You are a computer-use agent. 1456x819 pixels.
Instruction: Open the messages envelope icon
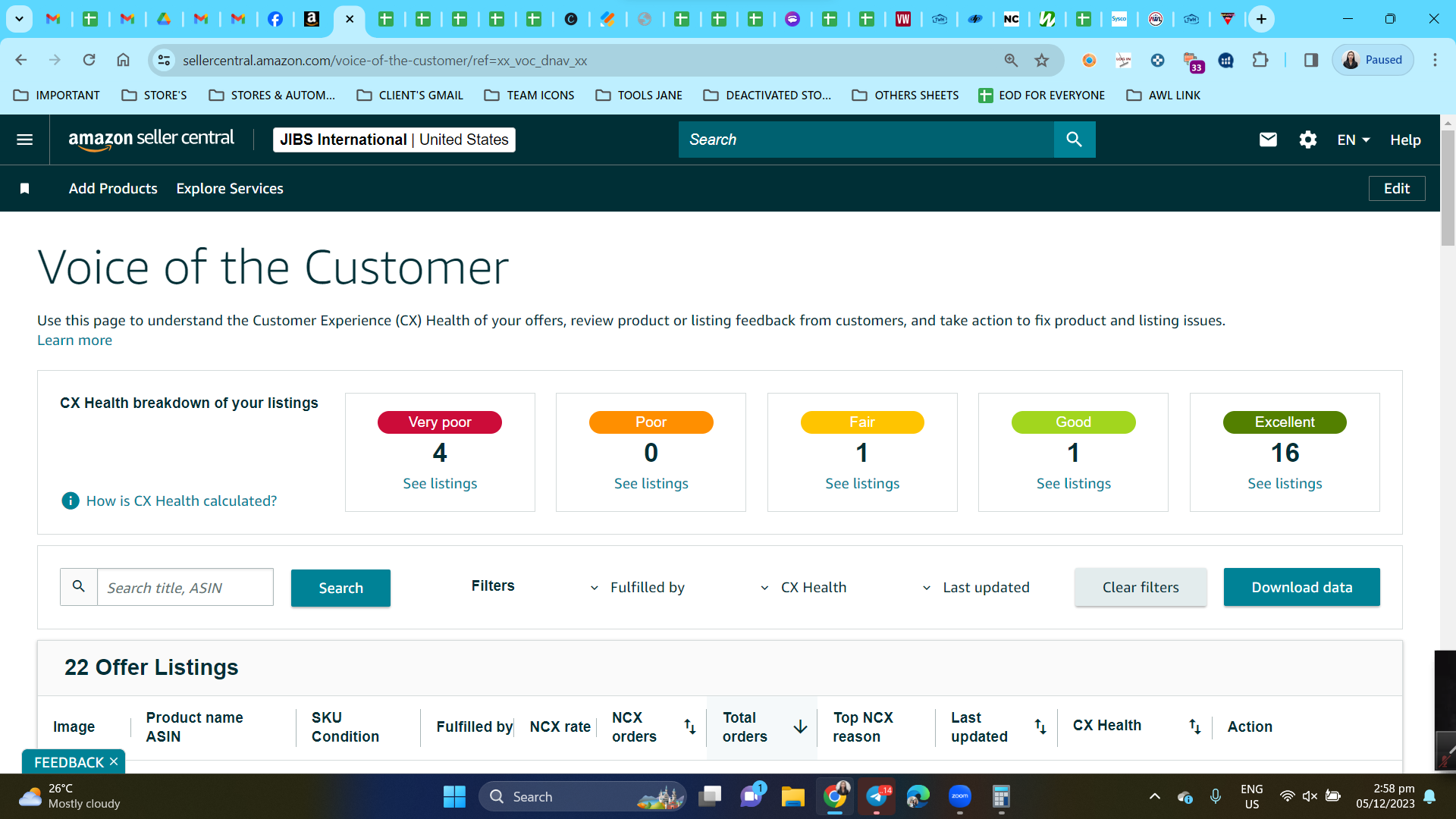point(1268,140)
